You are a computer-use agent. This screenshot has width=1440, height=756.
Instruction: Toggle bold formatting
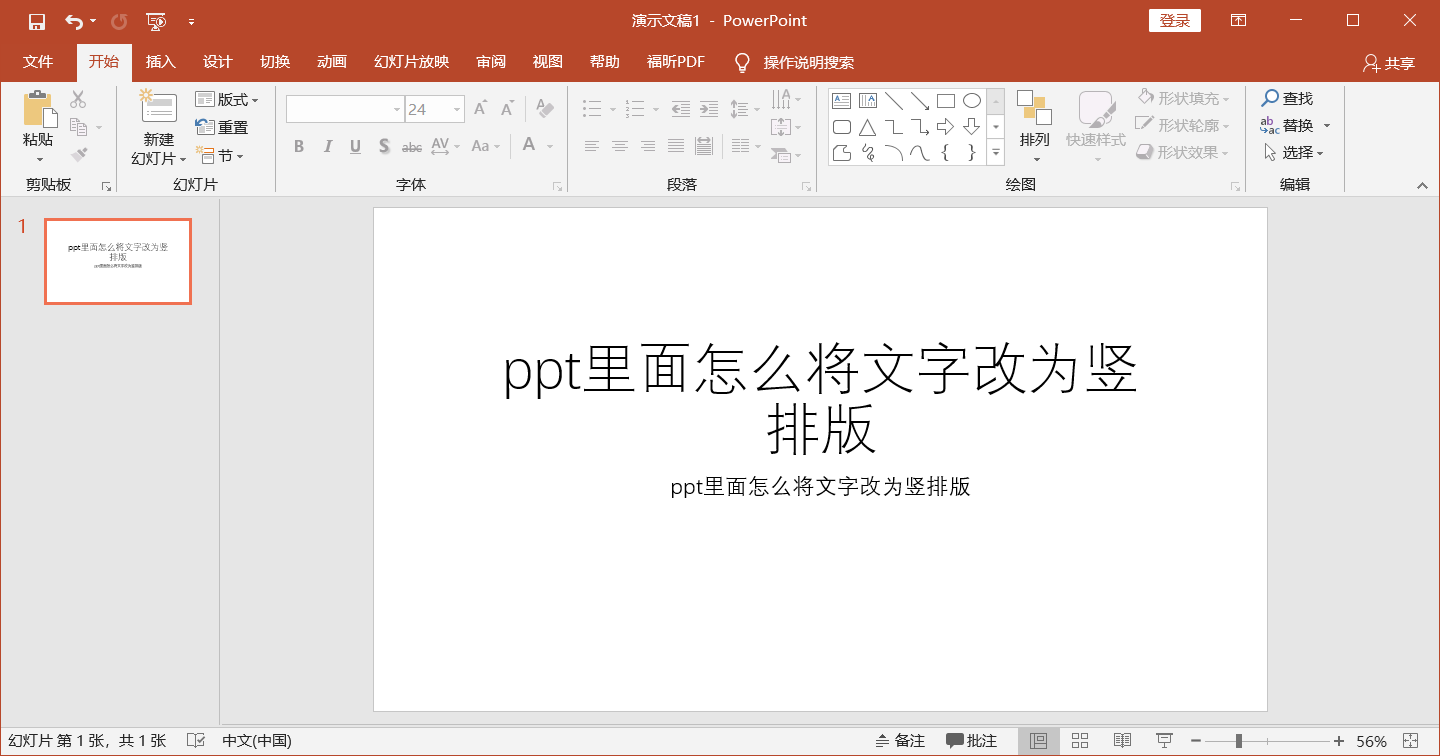(298, 146)
